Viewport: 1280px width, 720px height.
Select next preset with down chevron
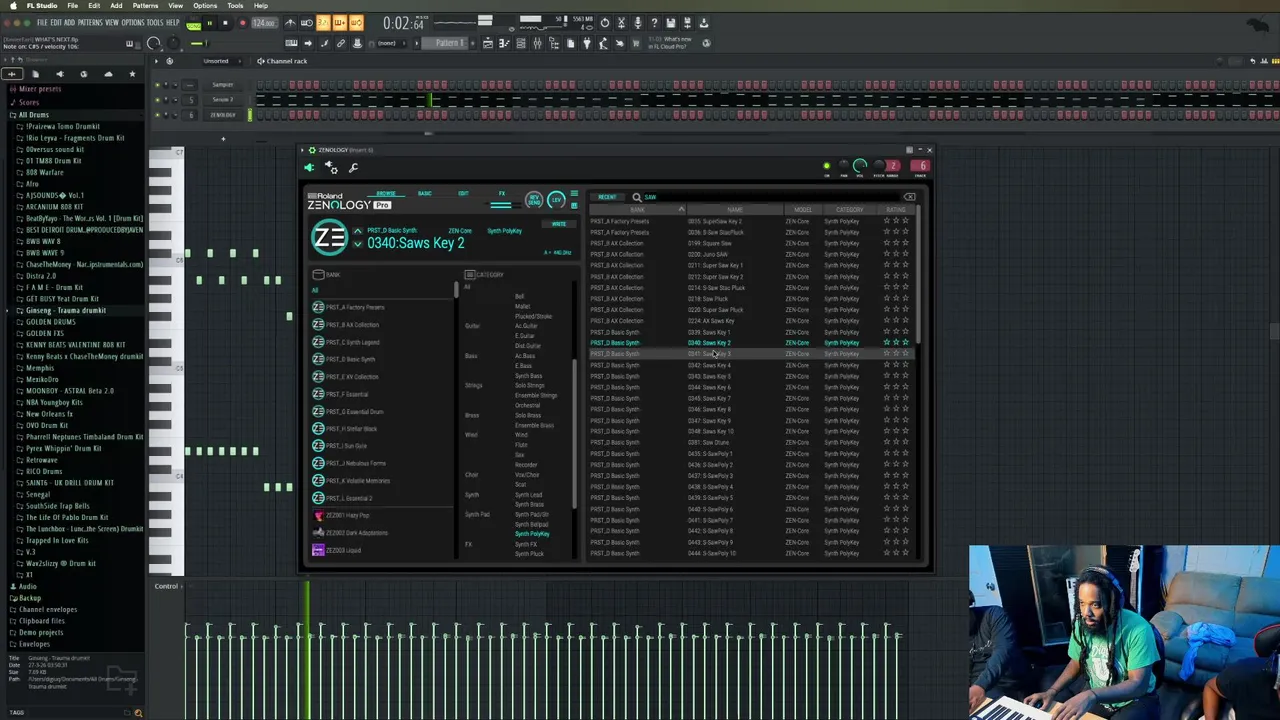[357, 244]
